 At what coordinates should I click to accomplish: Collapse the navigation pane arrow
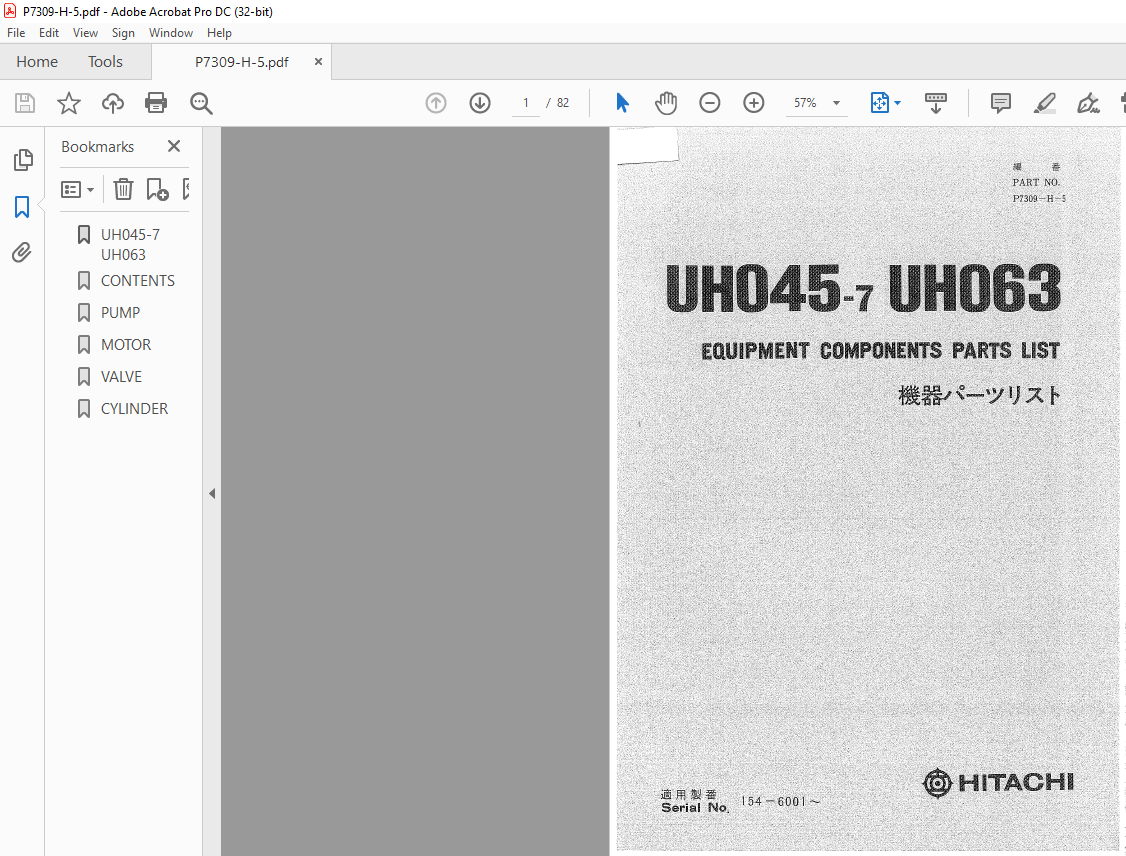point(212,493)
